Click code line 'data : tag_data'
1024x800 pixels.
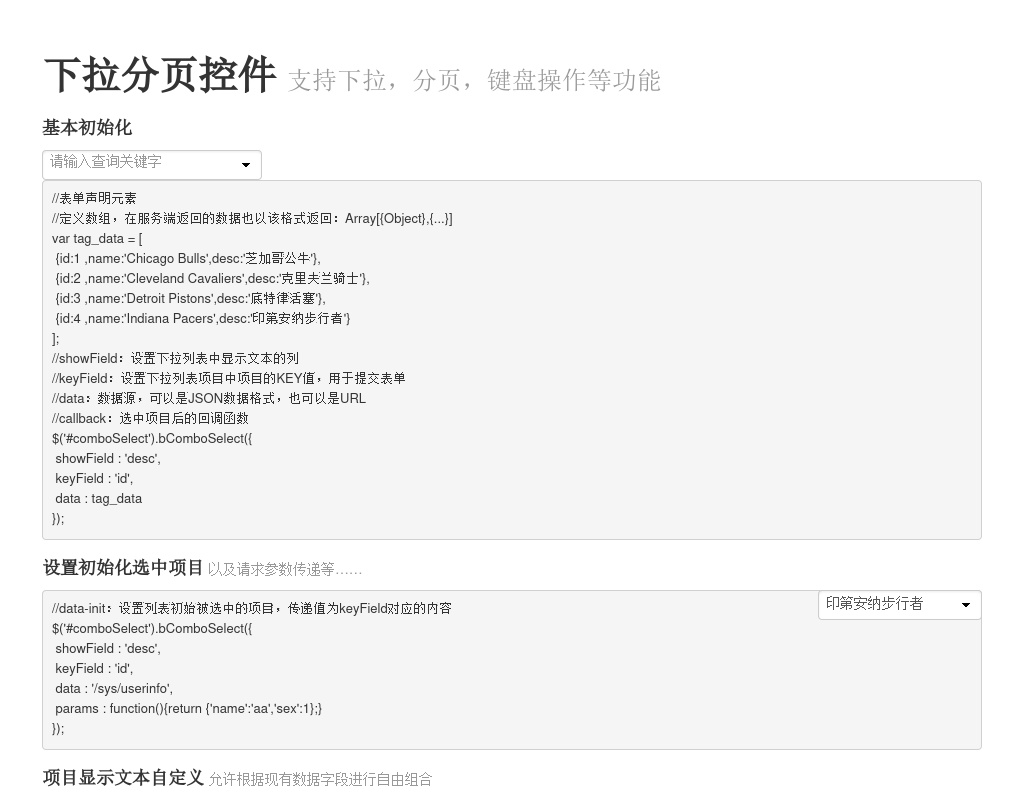point(99,498)
